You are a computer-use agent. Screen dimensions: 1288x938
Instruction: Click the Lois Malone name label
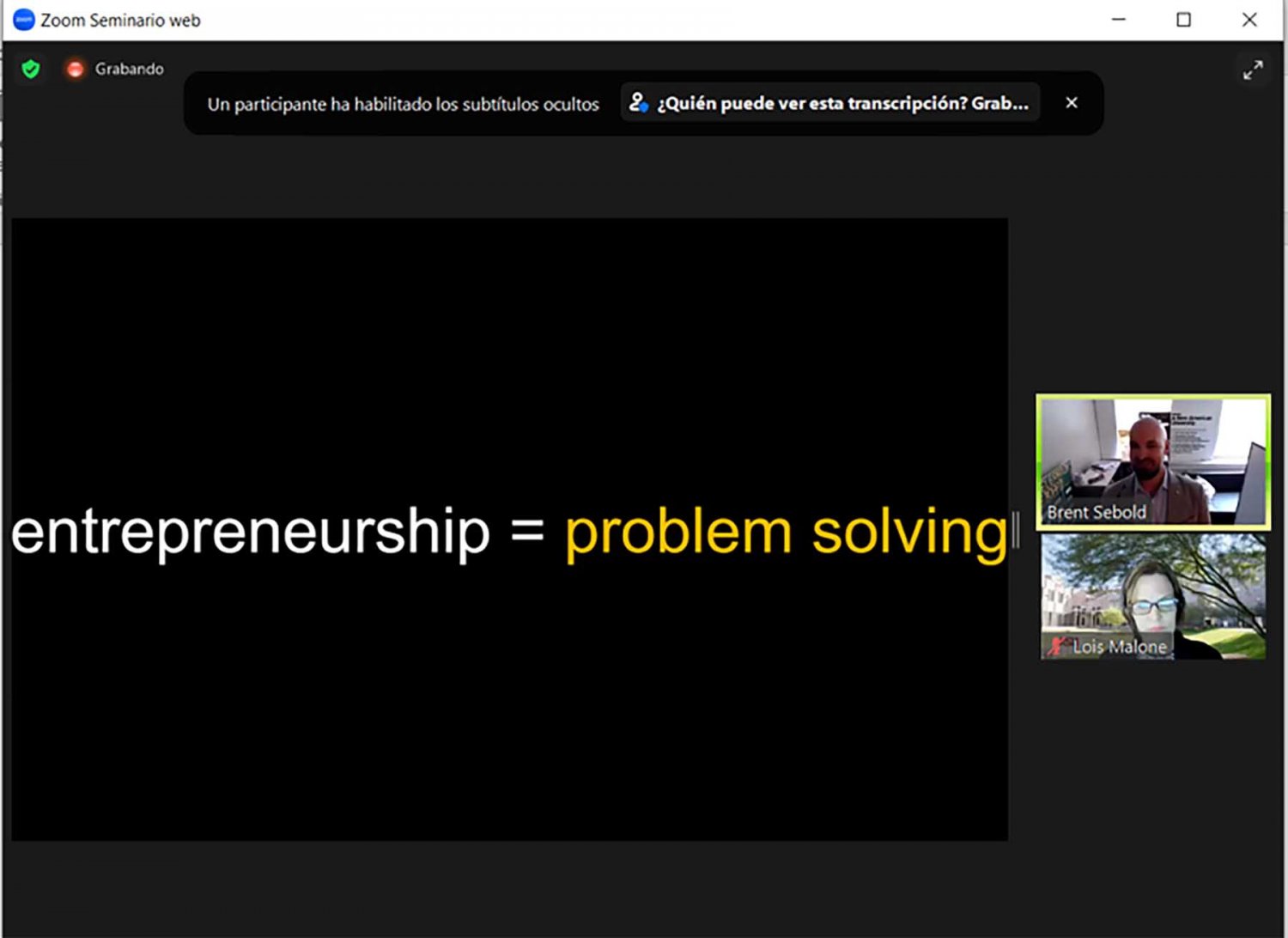1119,647
